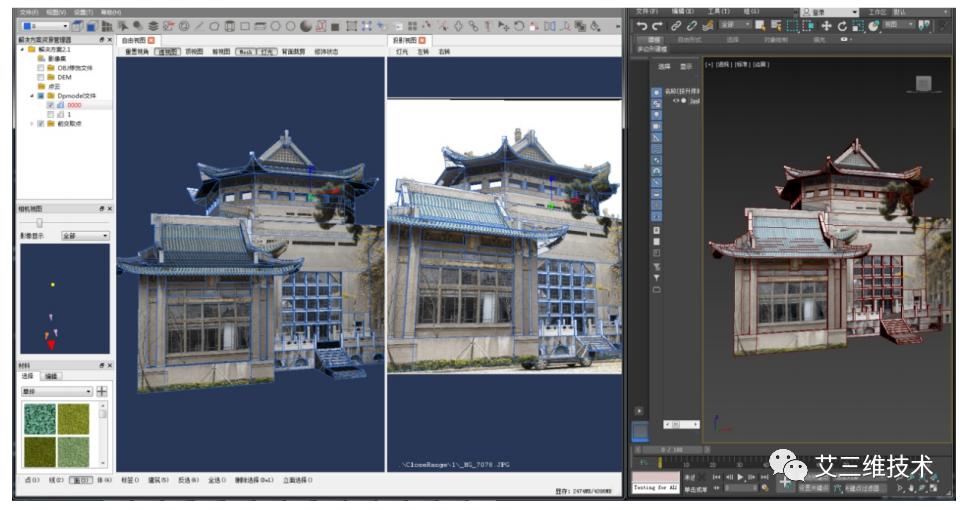Open the layer color dropdown in modeler toolbar
Viewport: 966px width, 510px height.
[44, 26]
